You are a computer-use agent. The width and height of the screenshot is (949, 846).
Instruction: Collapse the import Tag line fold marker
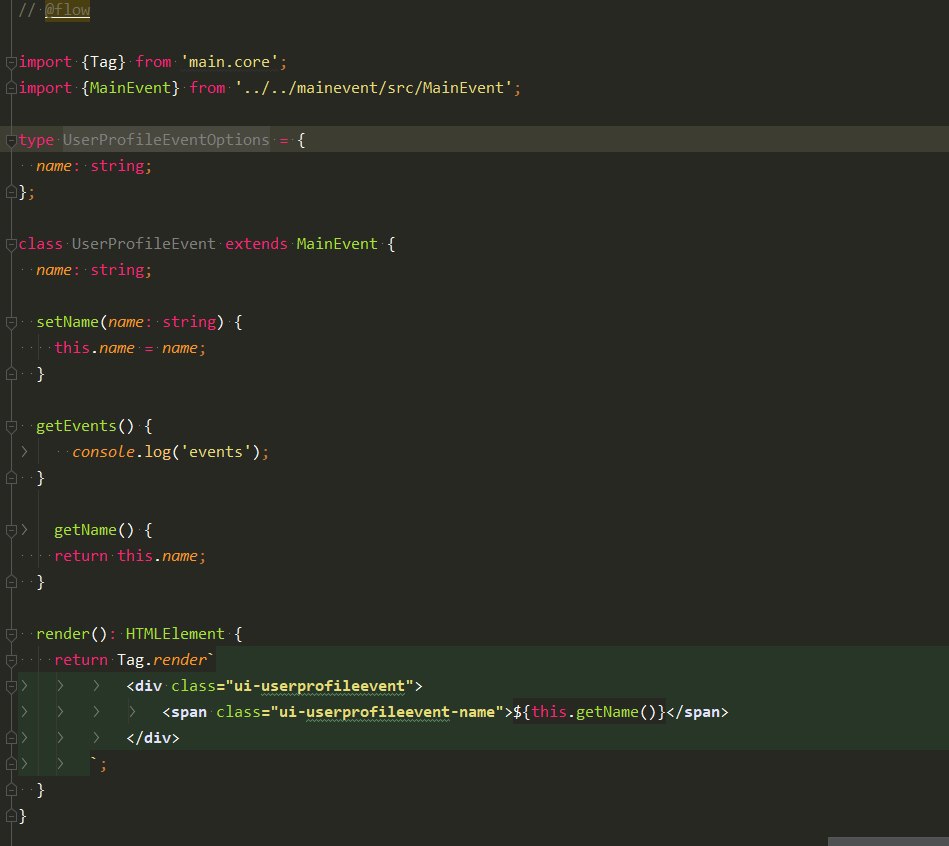click(11, 62)
